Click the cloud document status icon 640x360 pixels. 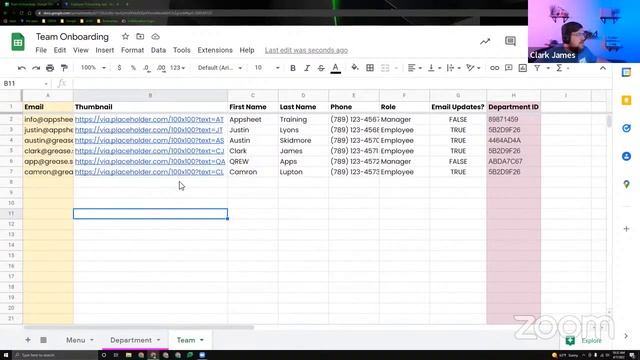156,36
